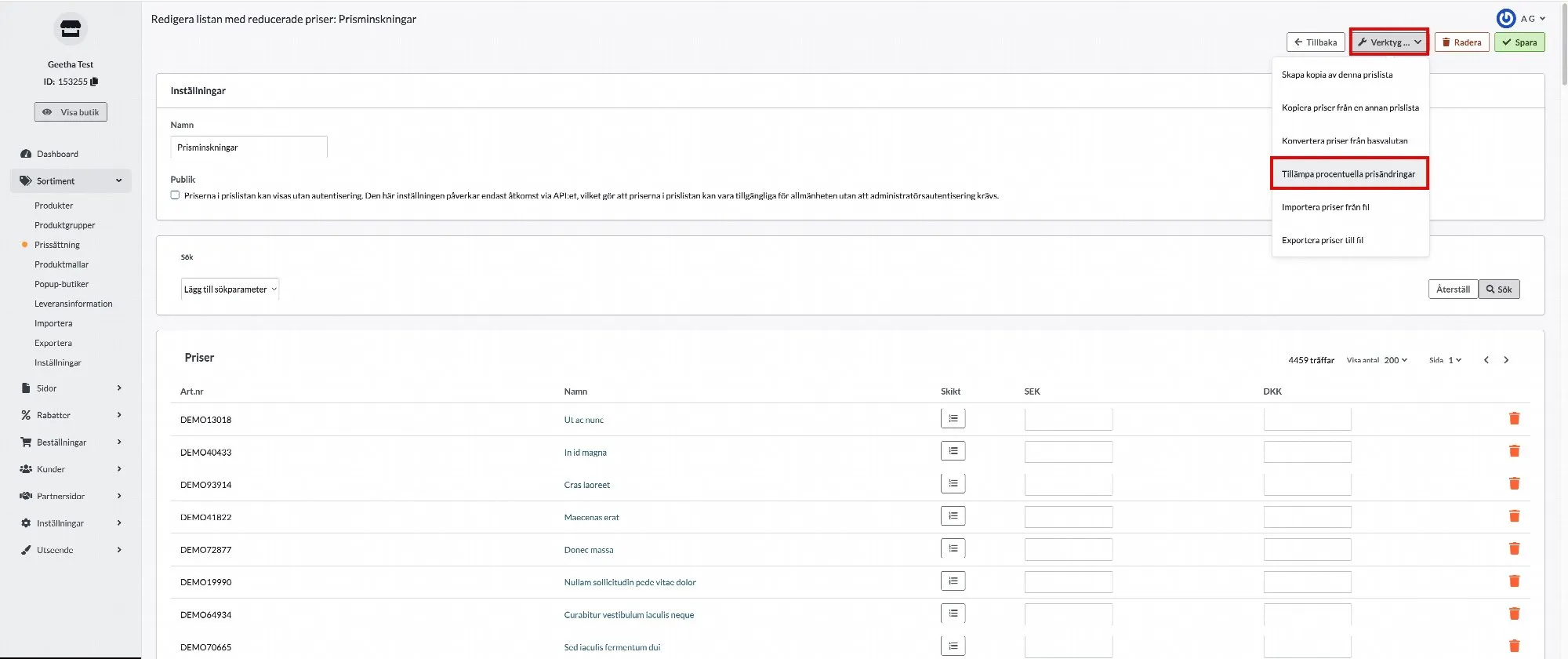Open the user account icon labeled AG
The image size is (1568, 659).
[1506, 18]
